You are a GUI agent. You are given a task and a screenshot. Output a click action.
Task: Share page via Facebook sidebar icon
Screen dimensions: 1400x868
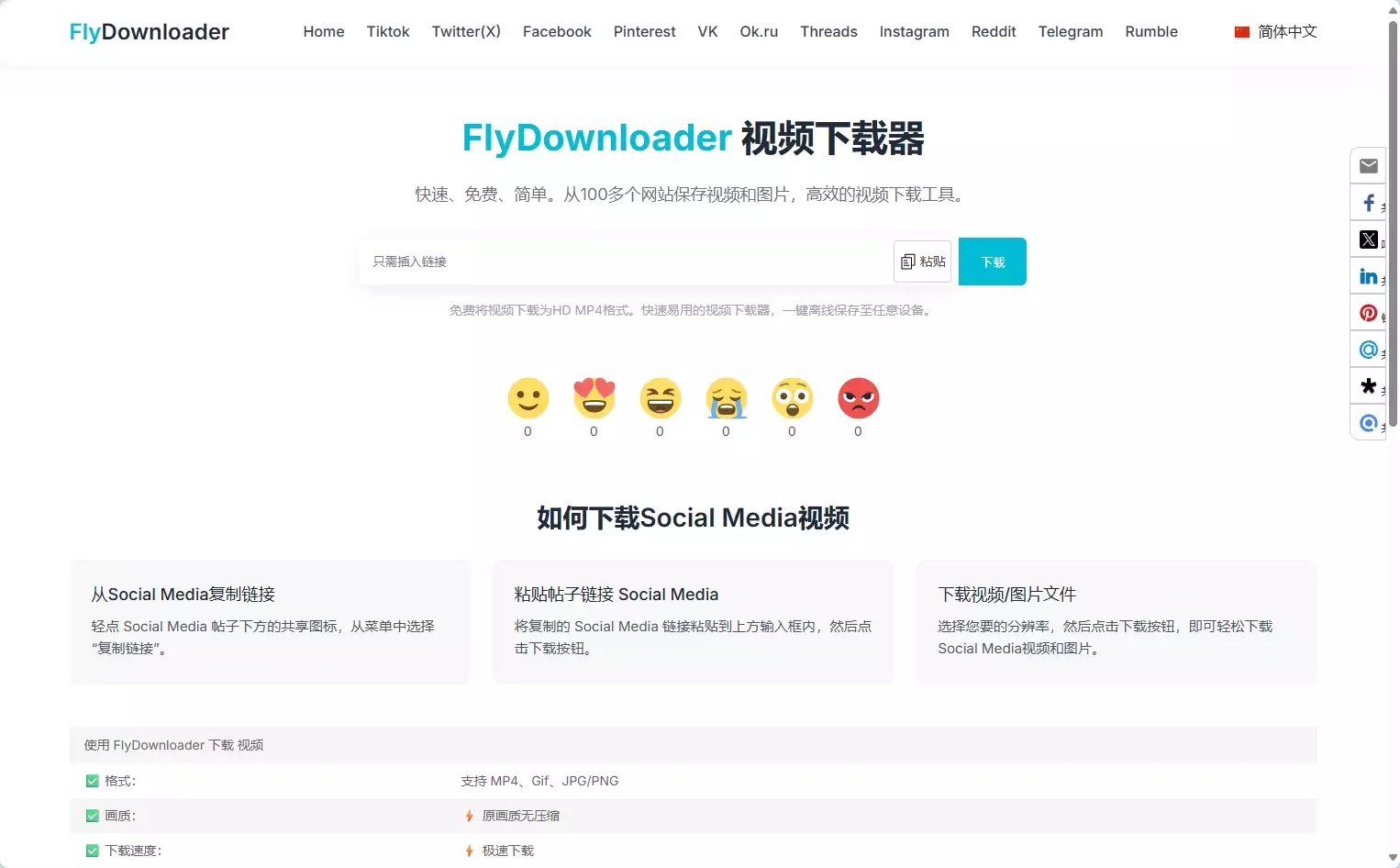click(1368, 203)
